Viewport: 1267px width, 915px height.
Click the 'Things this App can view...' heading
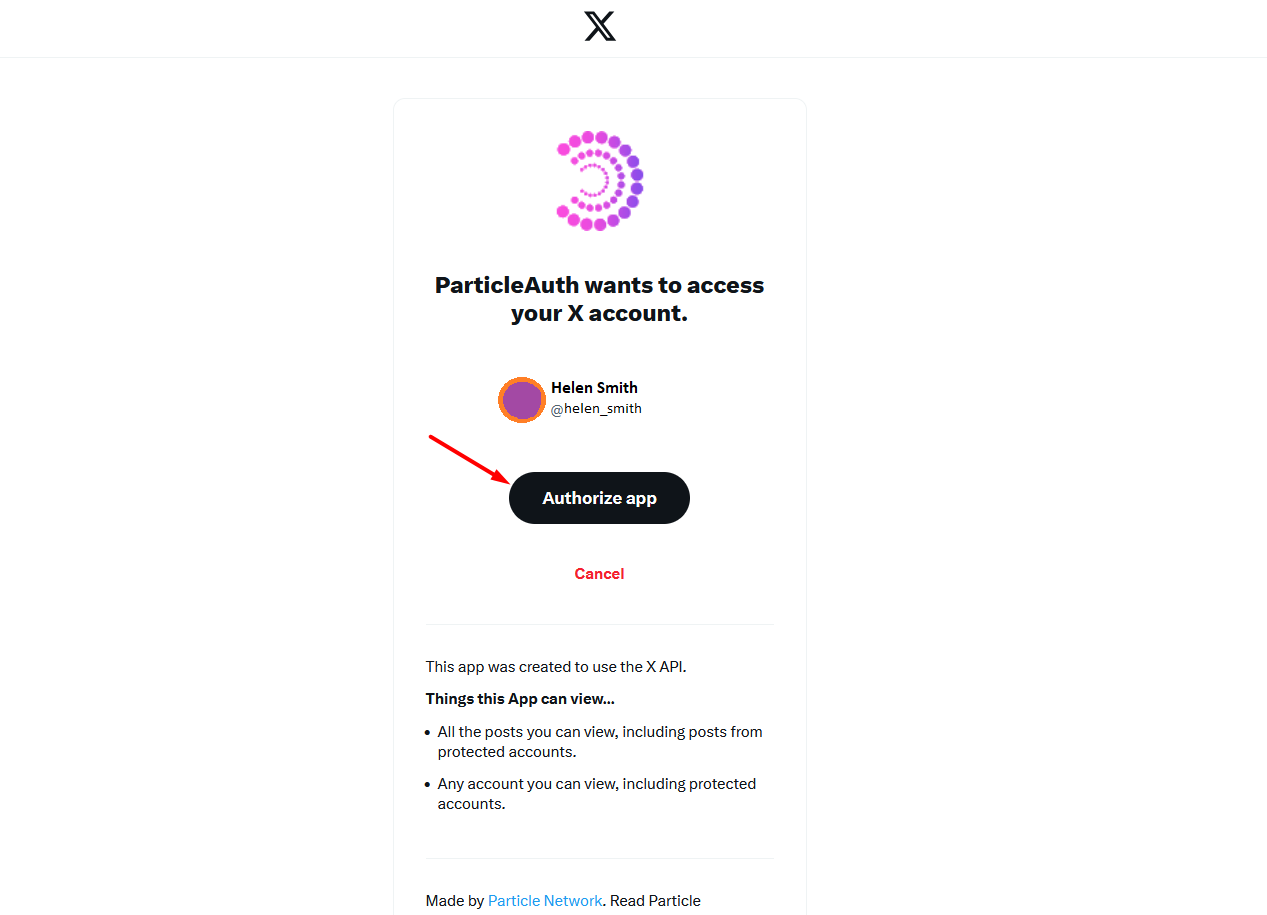click(x=520, y=699)
